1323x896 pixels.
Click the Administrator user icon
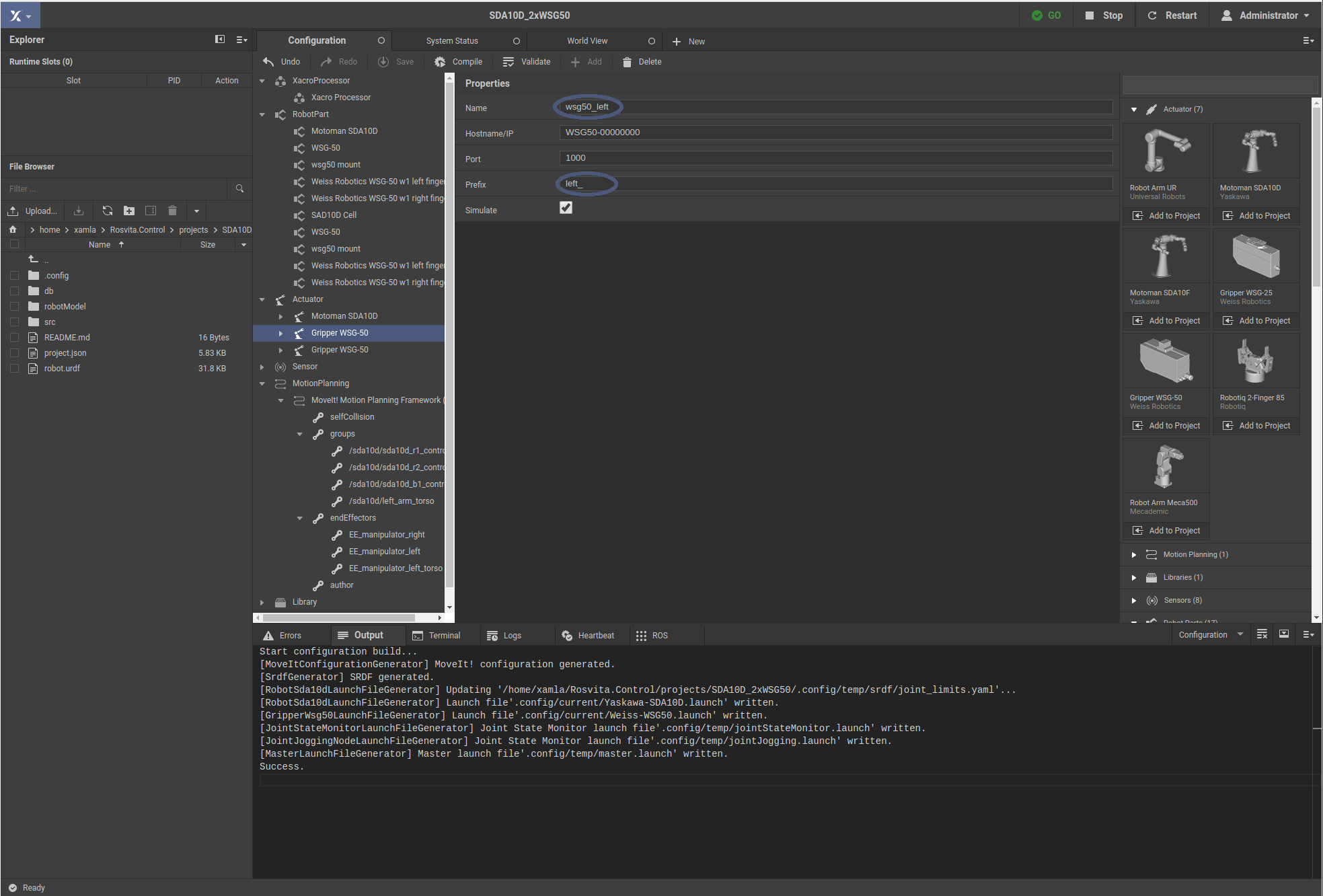click(1227, 15)
